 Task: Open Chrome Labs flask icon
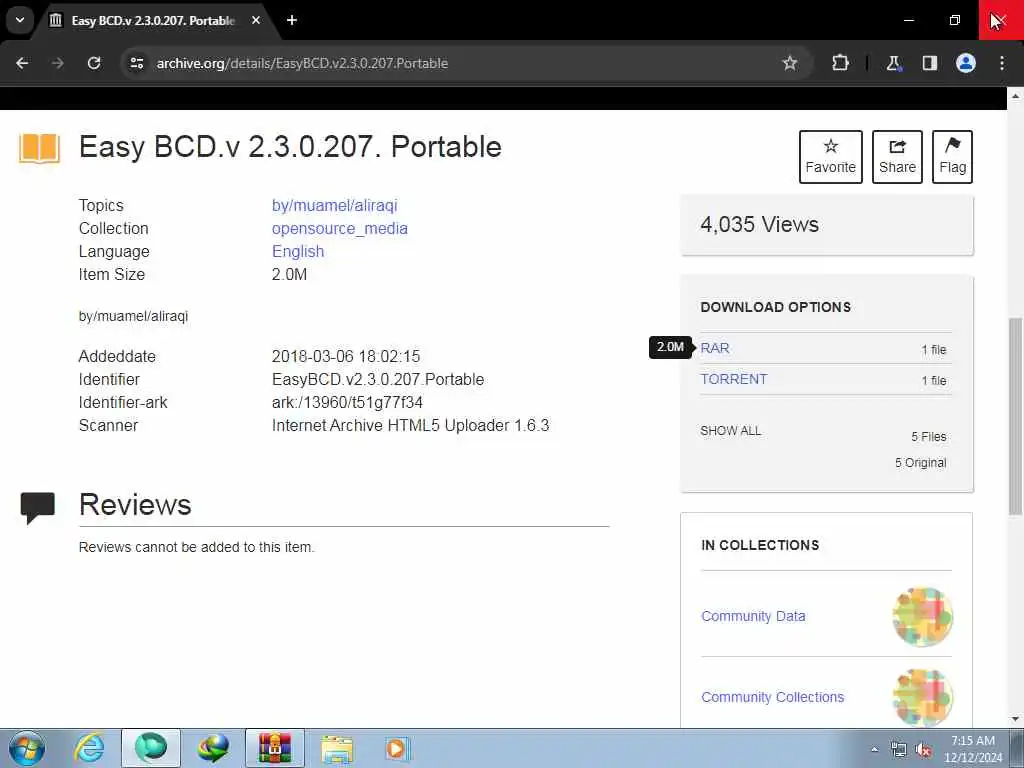click(x=893, y=63)
